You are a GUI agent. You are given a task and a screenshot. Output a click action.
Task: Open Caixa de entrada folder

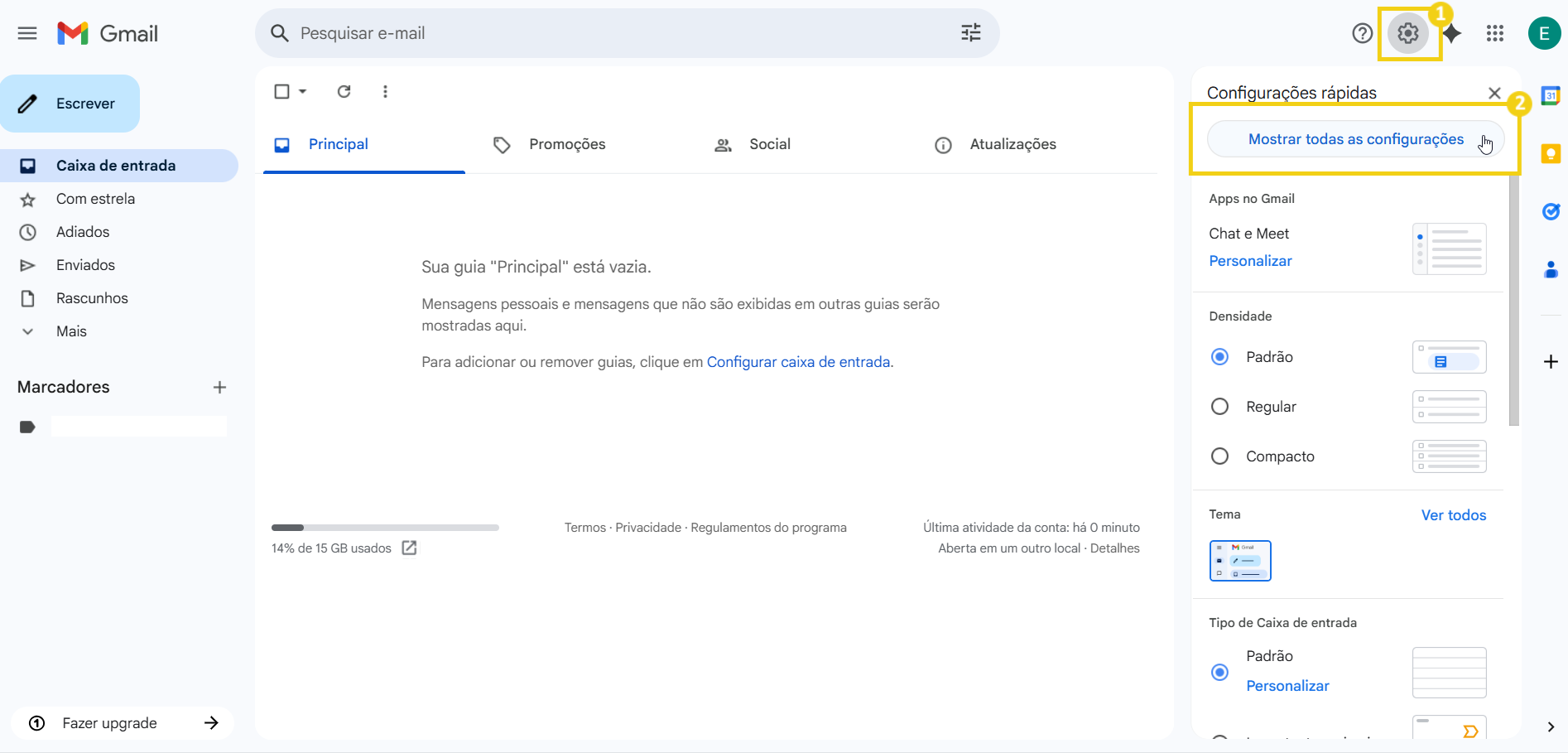pyautogui.click(x=119, y=166)
